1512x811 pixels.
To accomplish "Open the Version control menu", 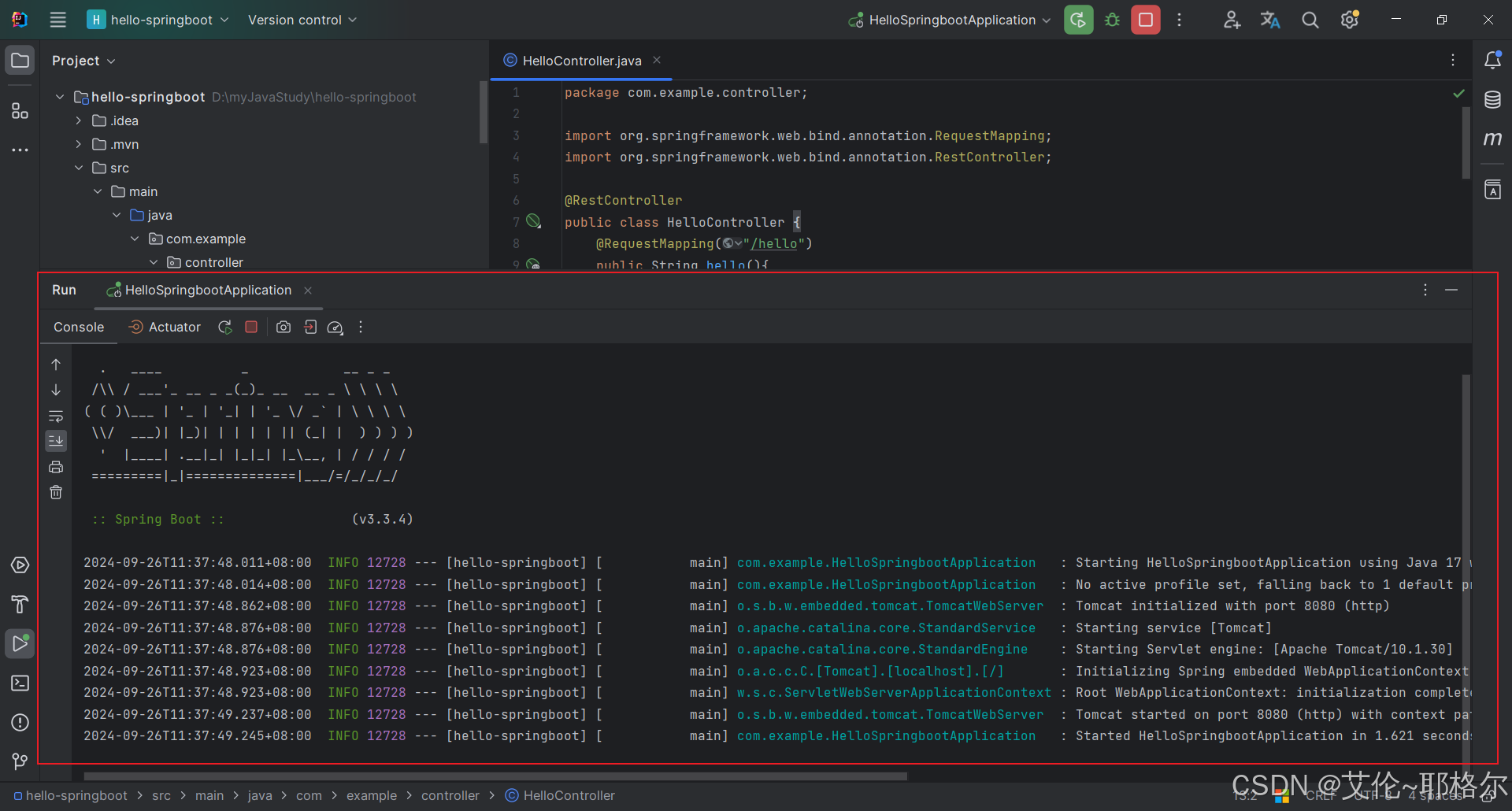I will click(x=302, y=20).
